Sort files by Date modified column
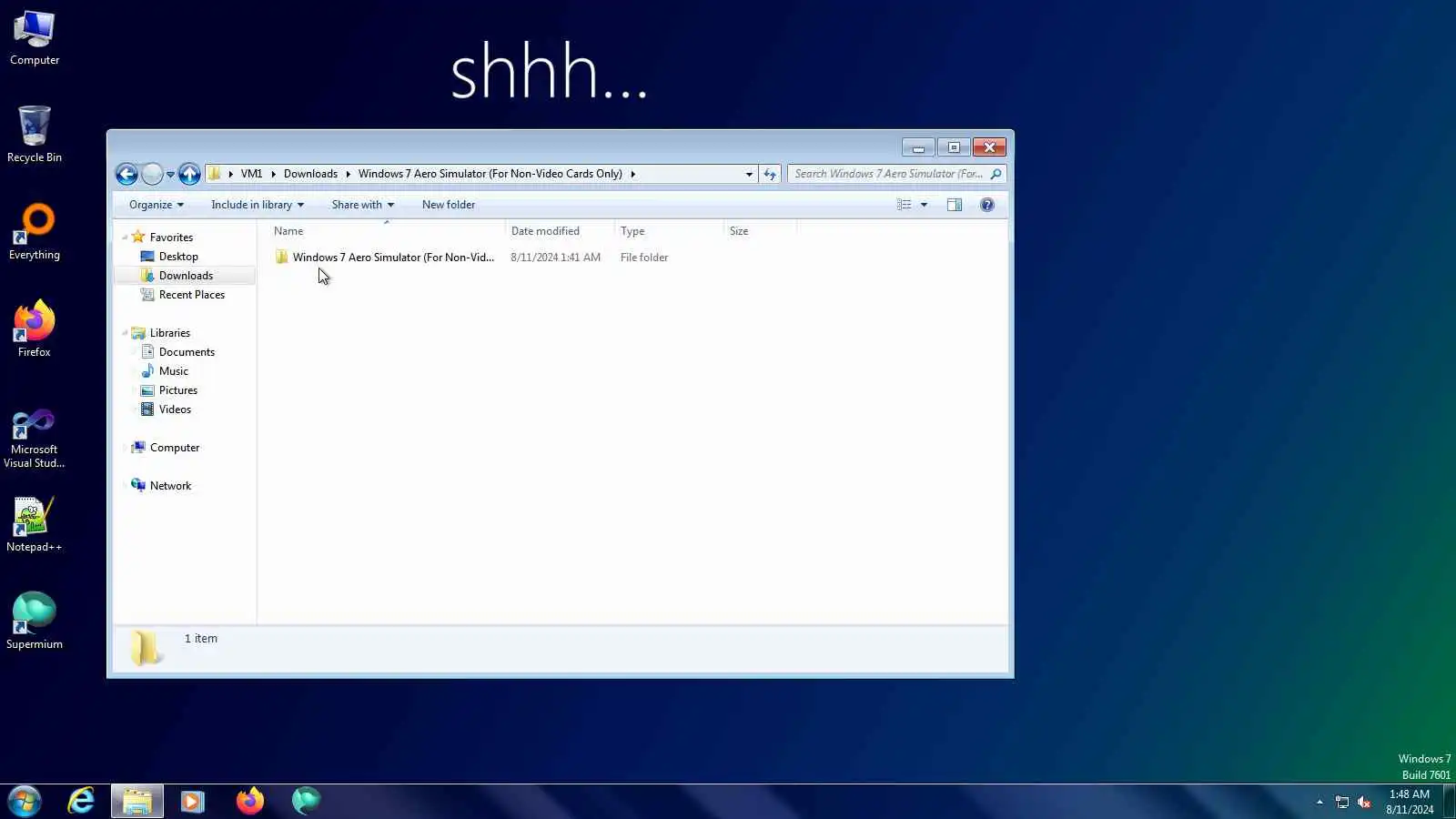Viewport: 1456px width, 819px height. [x=560, y=231]
